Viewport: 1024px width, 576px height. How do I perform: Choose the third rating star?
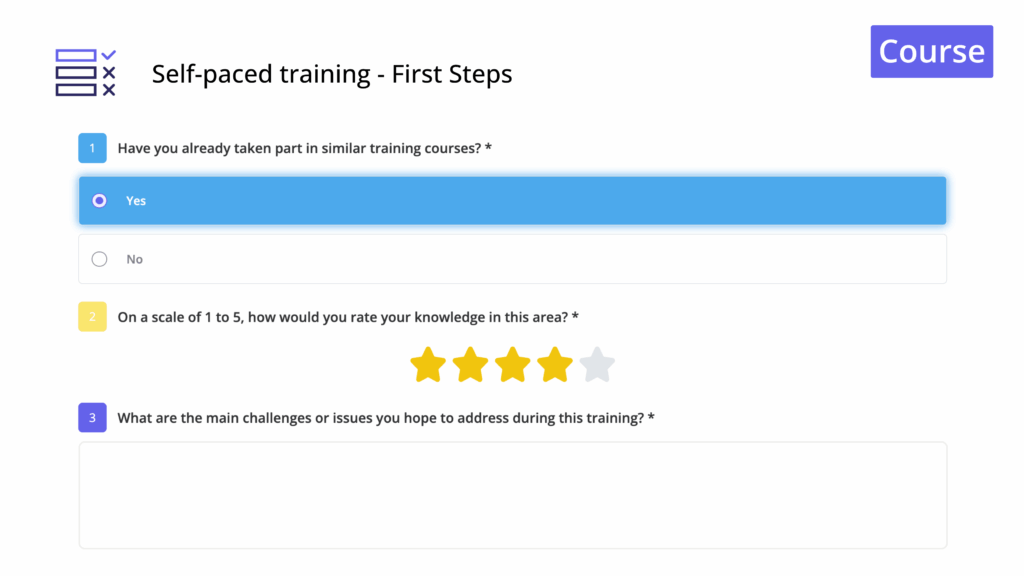[x=512, y=365]
